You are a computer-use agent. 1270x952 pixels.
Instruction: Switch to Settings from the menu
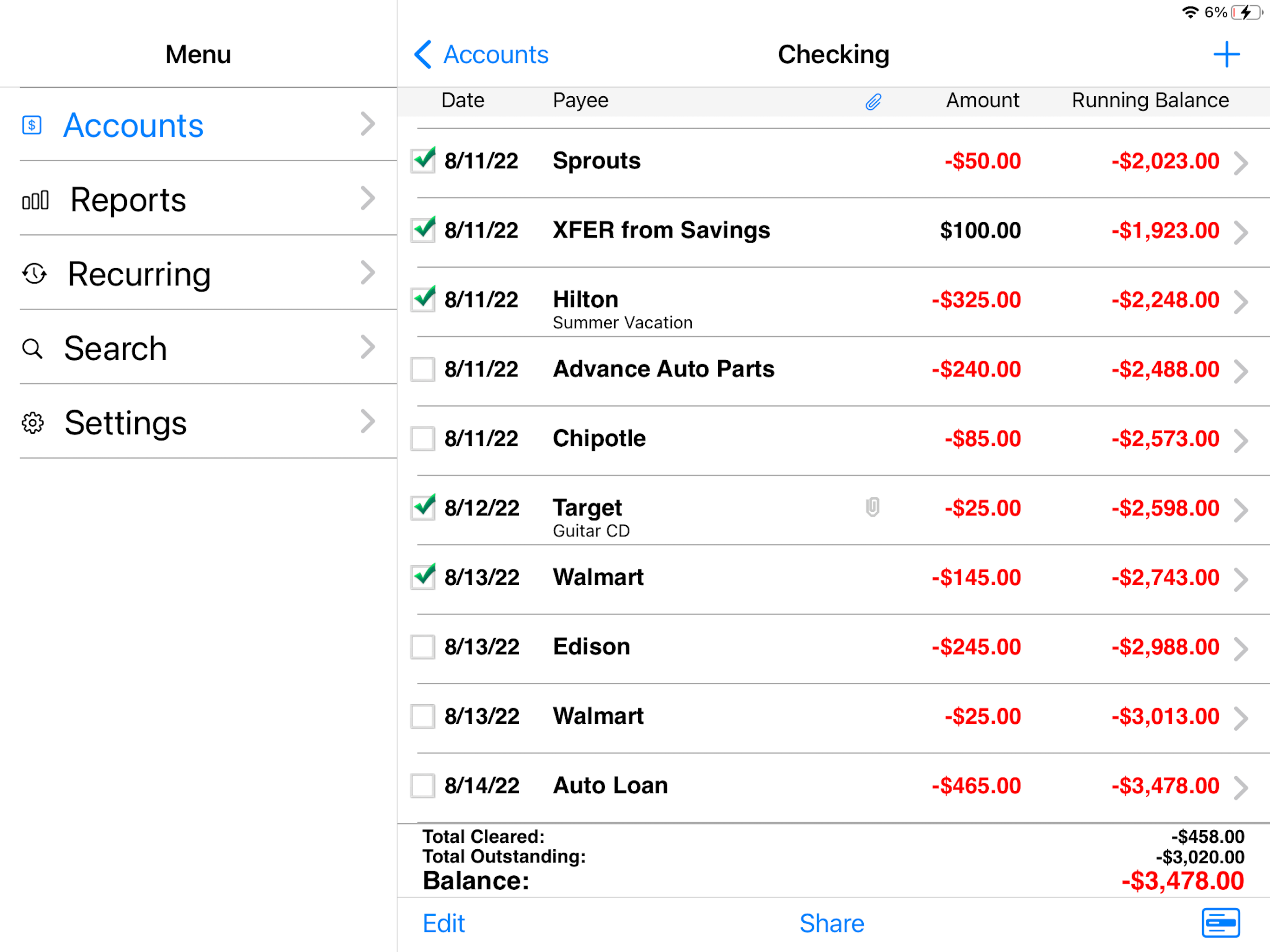point(126,423)
